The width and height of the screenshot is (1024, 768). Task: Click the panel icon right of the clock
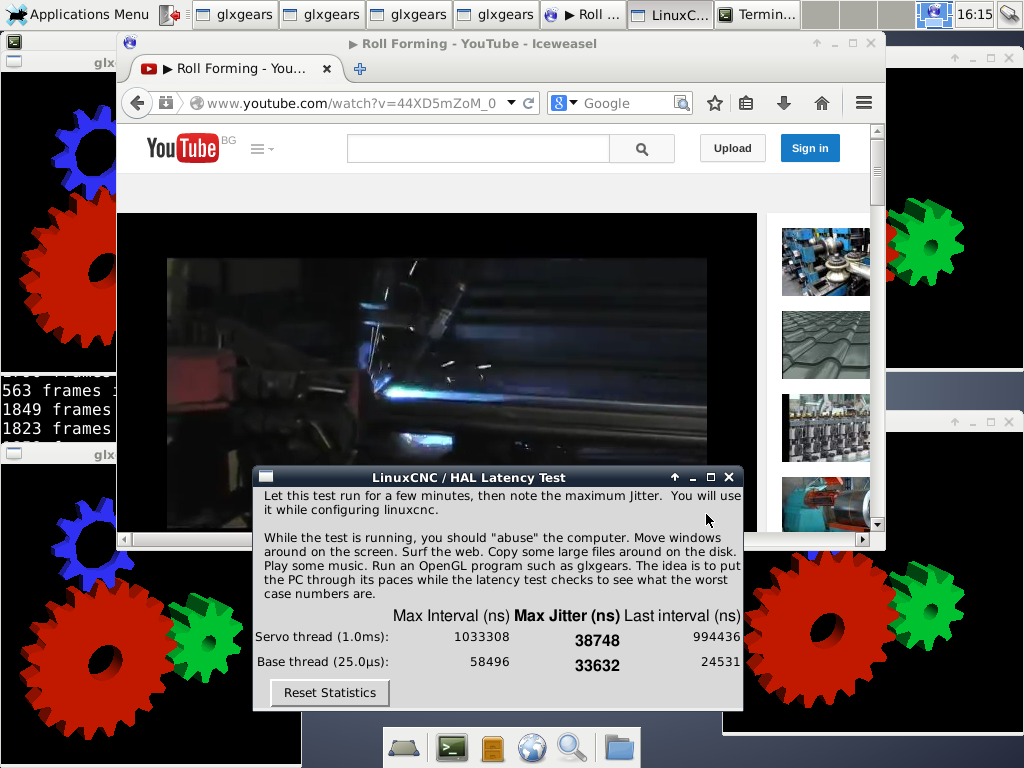tap(1009, 14)
